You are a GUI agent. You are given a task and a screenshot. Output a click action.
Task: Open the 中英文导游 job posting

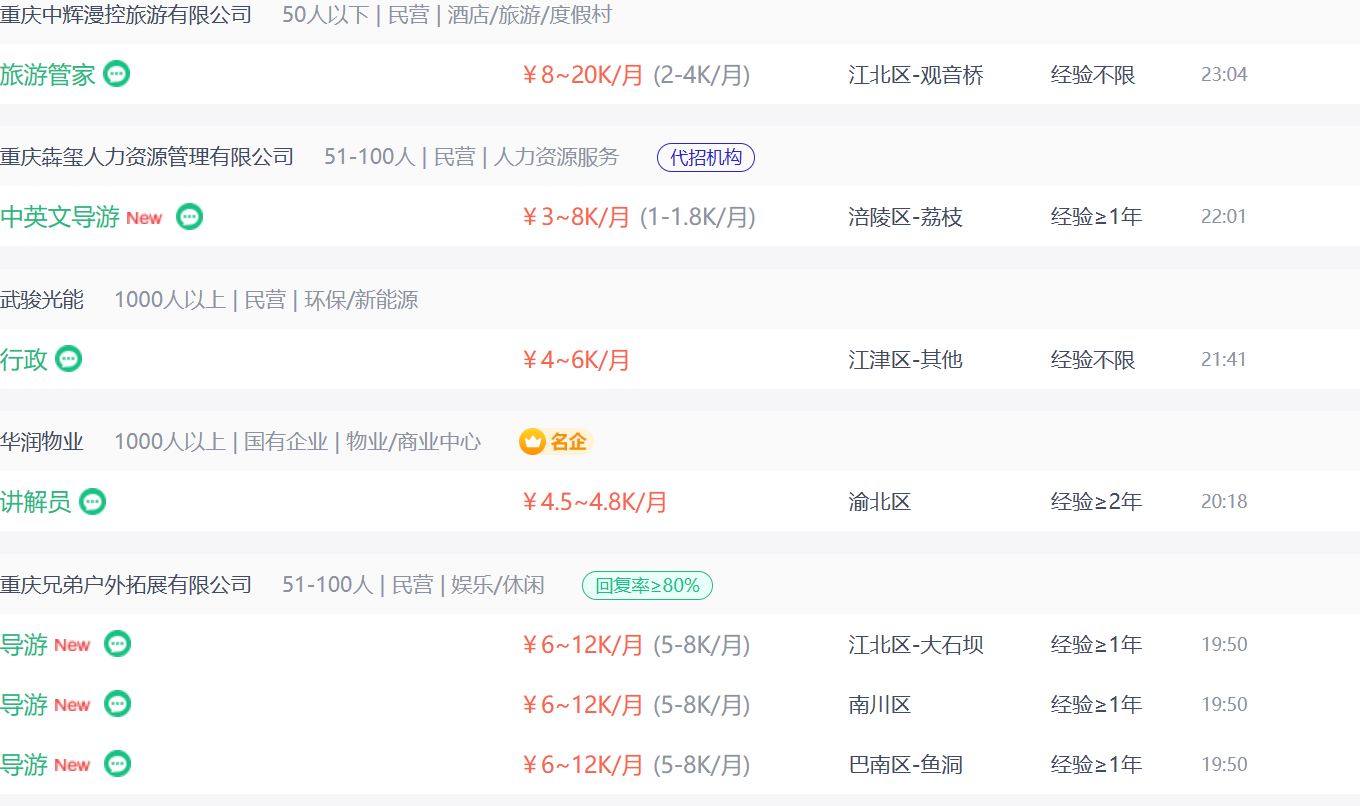pos(60,217)
